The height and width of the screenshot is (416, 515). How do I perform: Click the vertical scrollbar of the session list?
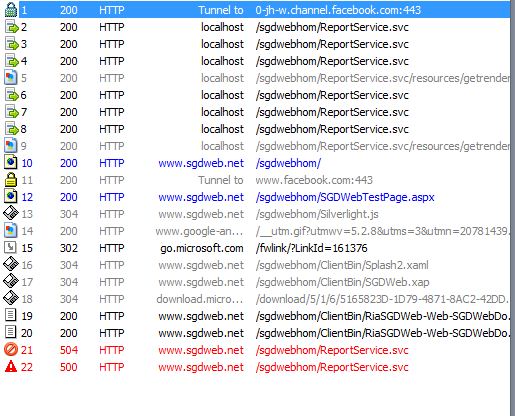pyautogui.click(x=513, y=208)
